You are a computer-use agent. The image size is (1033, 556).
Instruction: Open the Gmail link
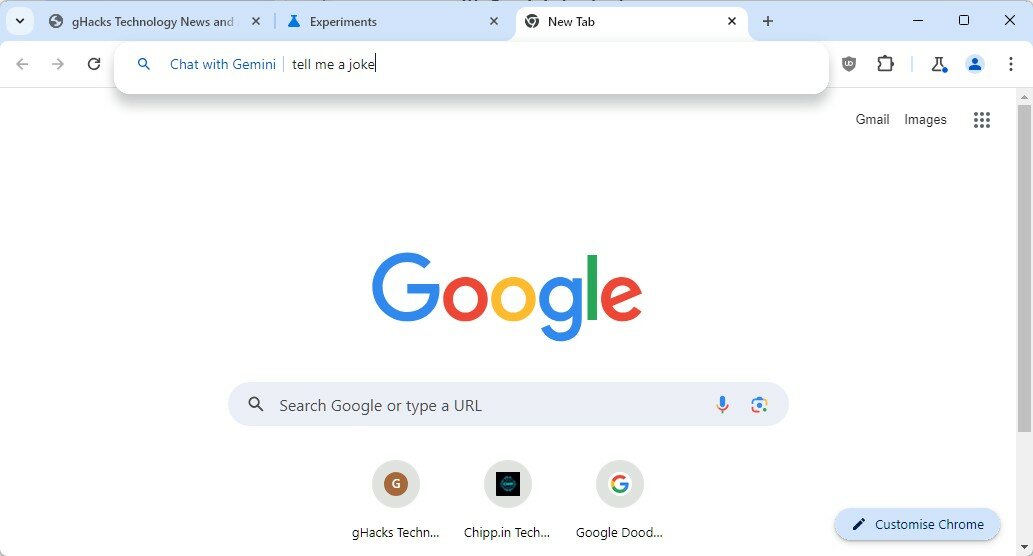pos(872,119)
